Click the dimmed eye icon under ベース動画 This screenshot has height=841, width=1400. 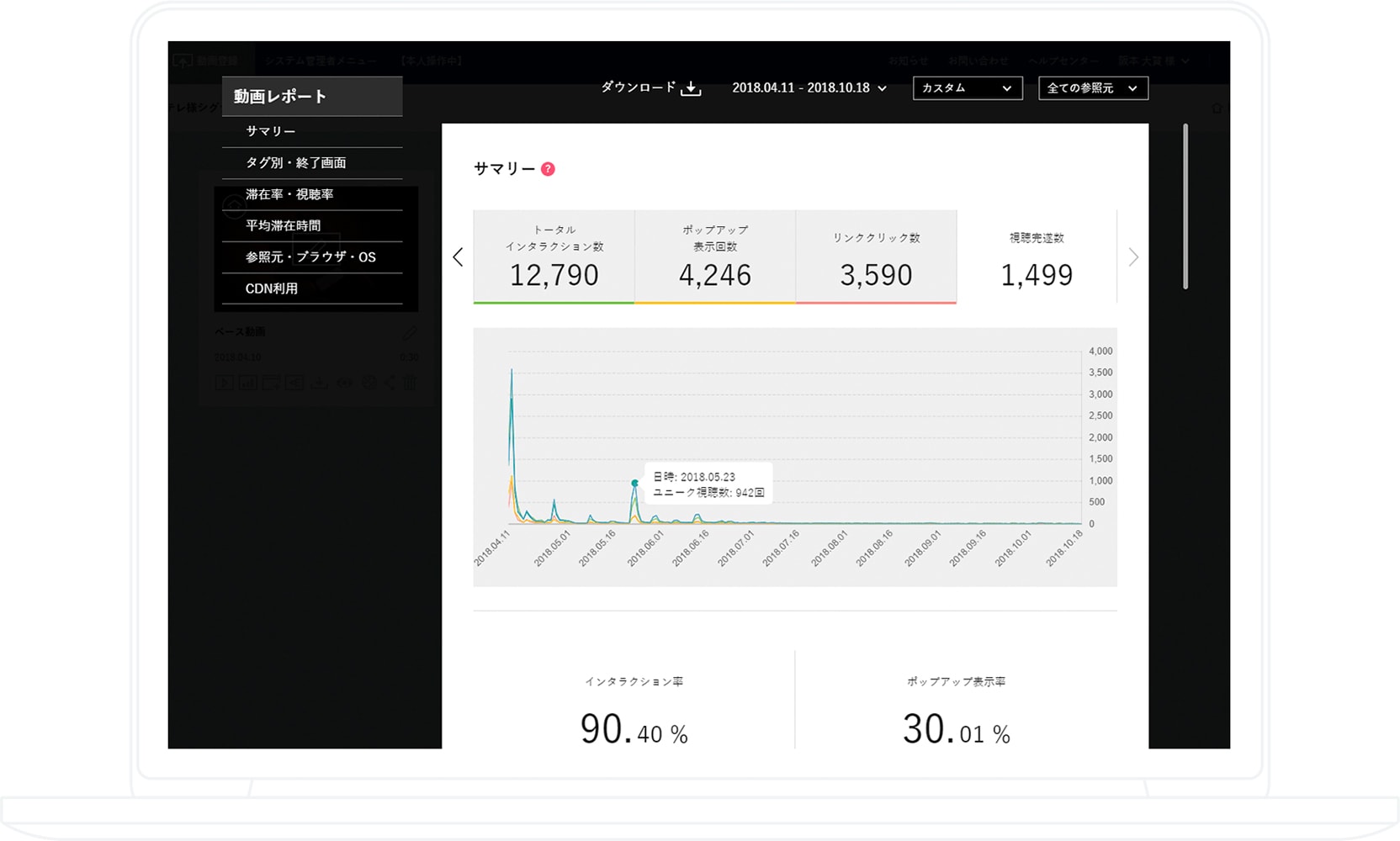345,383
